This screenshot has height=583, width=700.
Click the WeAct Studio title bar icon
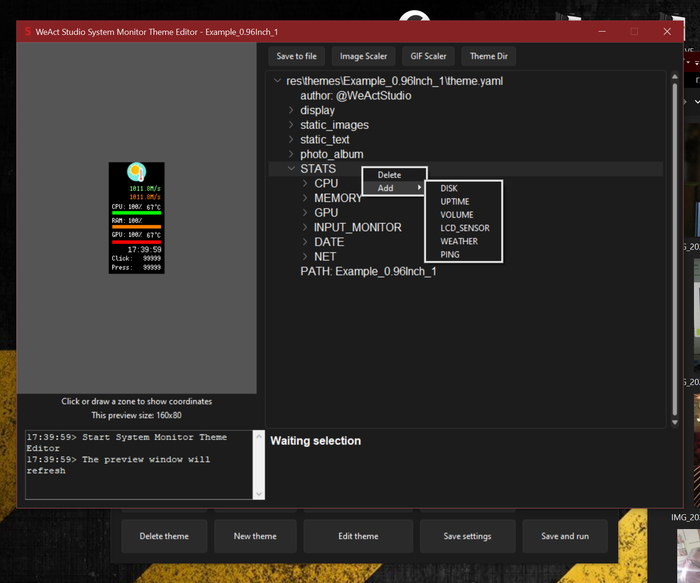tap(26, 32)
